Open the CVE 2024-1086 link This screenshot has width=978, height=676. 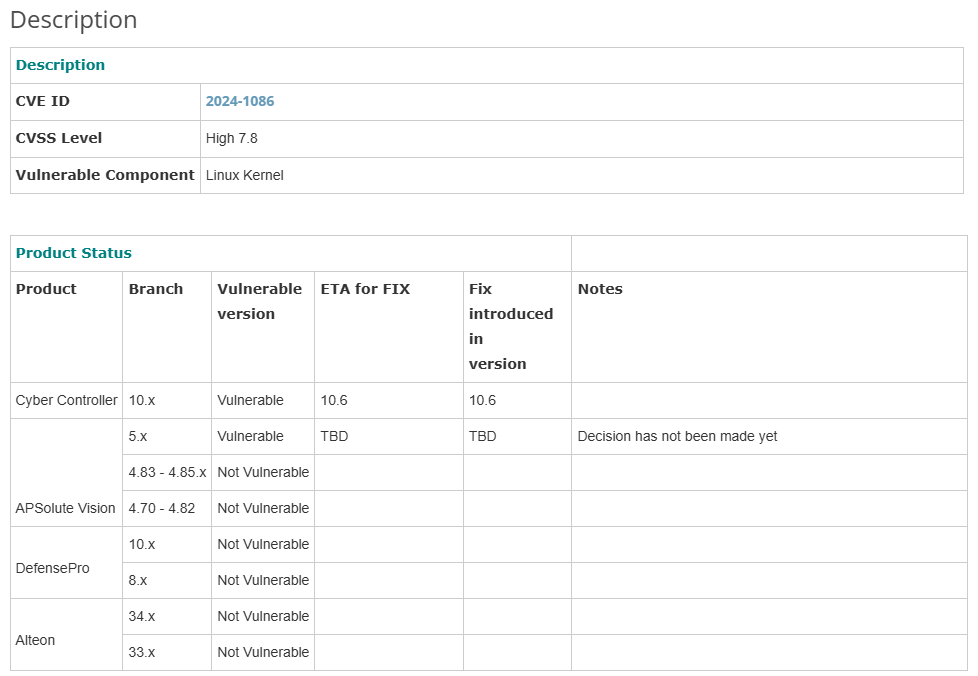tap(240, 101)
